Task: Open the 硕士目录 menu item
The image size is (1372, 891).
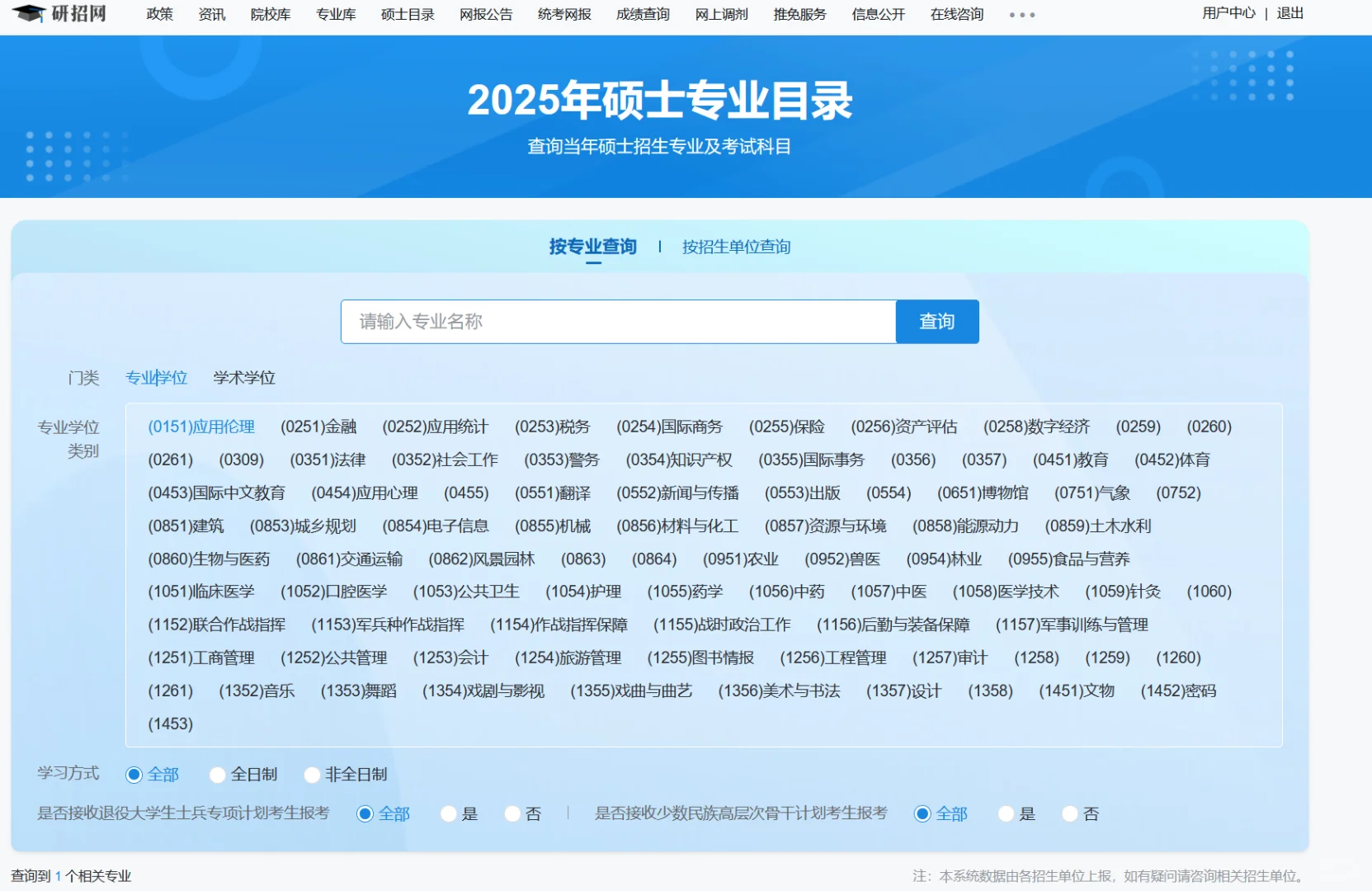Action: 407,14
